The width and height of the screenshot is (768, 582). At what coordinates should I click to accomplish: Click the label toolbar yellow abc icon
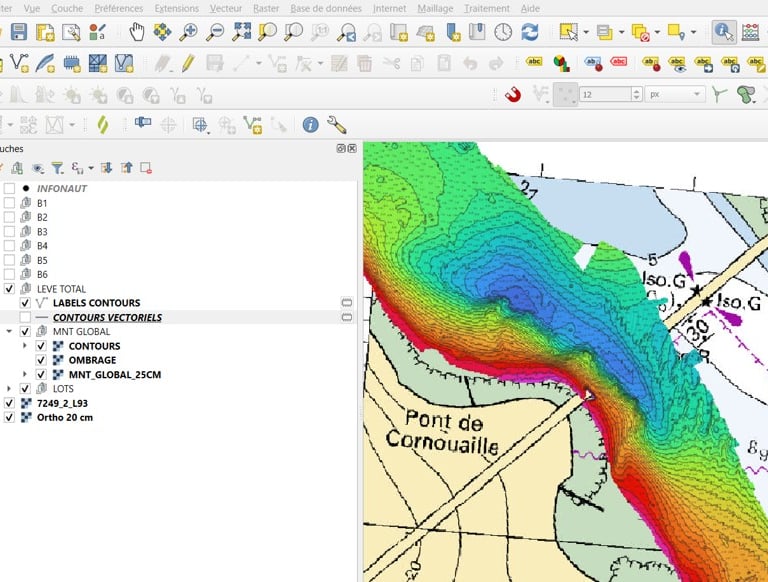534,62
